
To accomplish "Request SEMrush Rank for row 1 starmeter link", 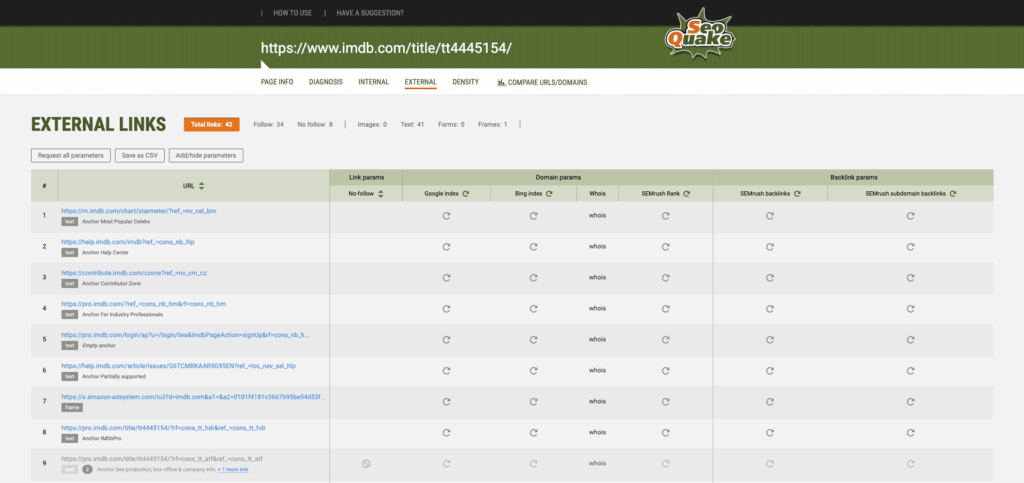I will tap(665, 216).
